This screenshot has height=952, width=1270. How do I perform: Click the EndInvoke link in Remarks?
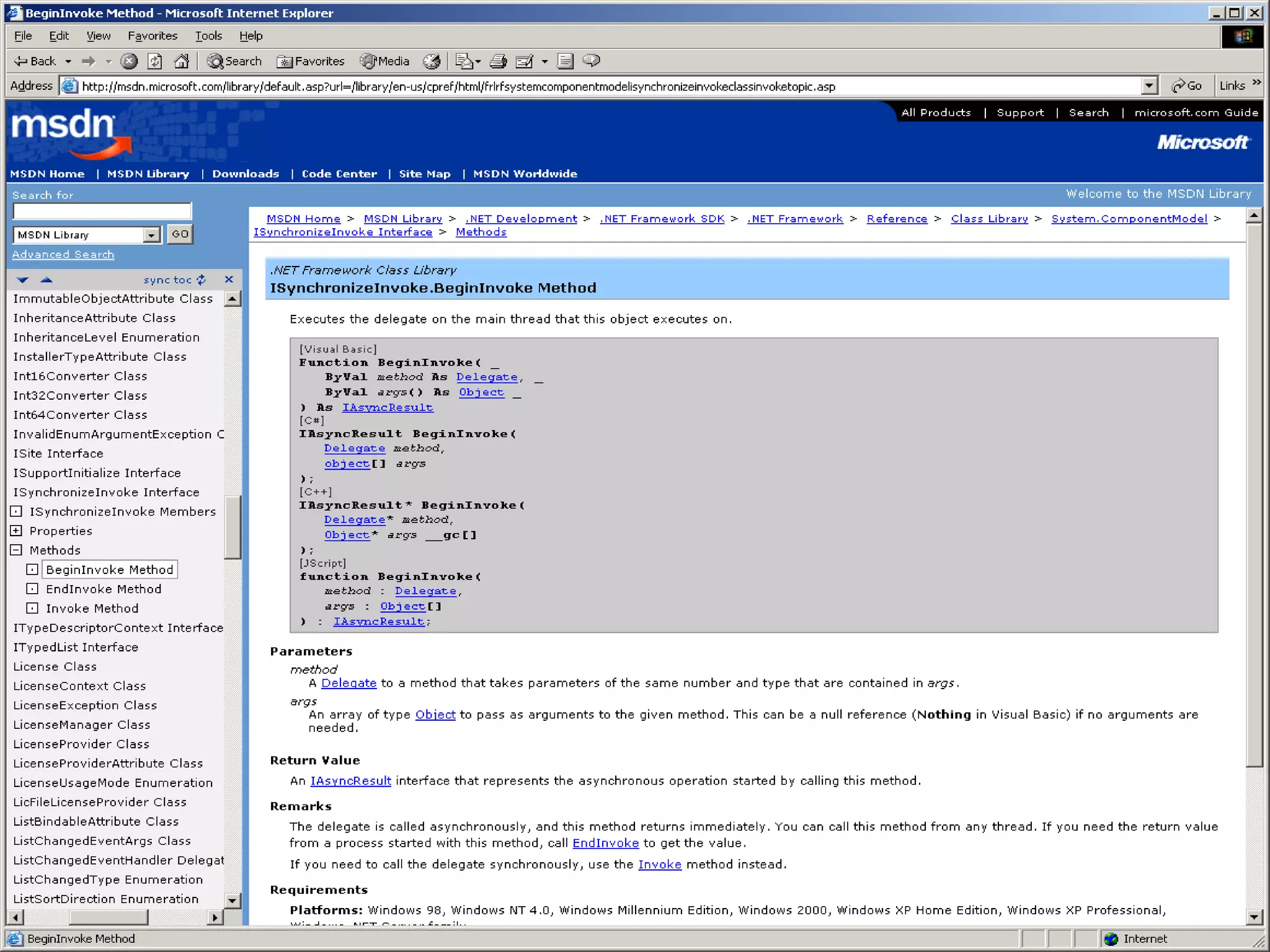605,843
